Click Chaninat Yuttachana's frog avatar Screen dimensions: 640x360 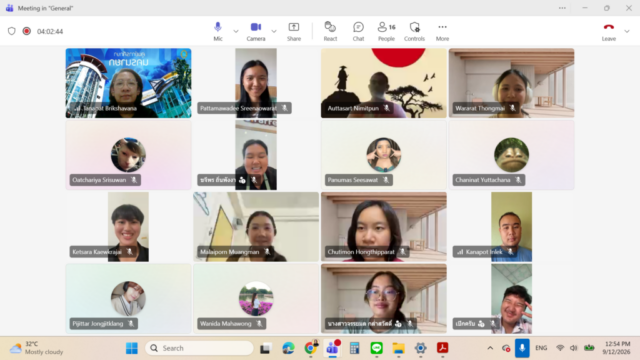click(x=511, y=155)
